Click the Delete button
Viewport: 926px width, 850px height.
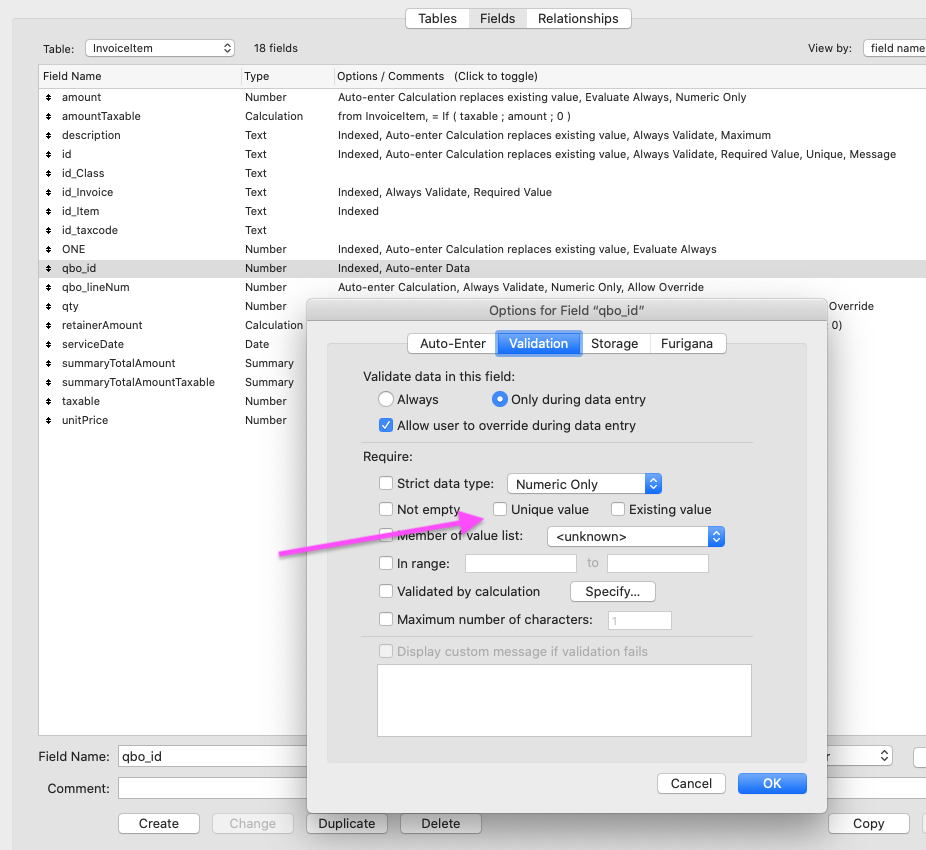coord(441,823)
